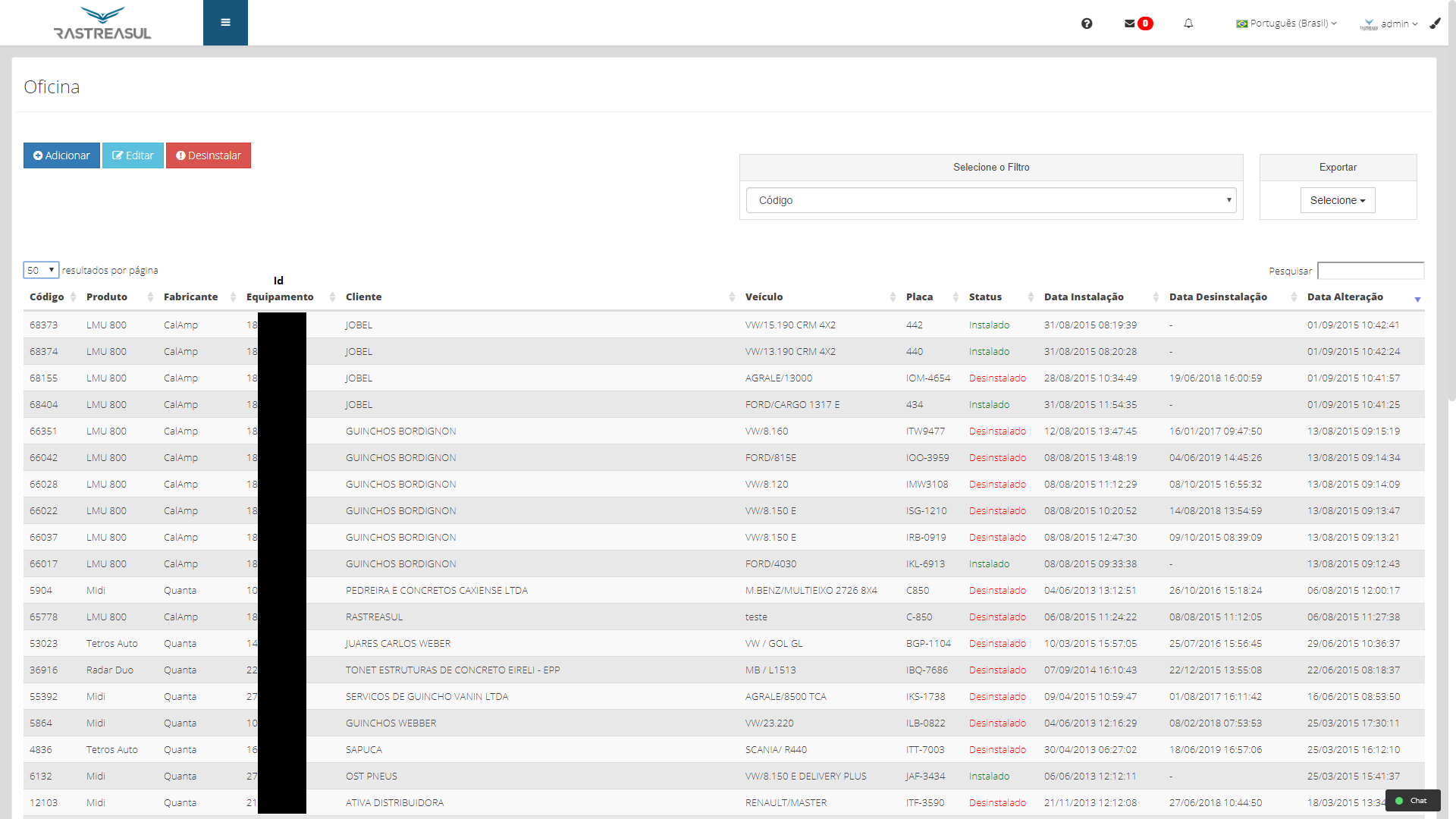Click the paintbrush theme icon
This screenshot has height=819, width=1456.
pos(1435,24)
